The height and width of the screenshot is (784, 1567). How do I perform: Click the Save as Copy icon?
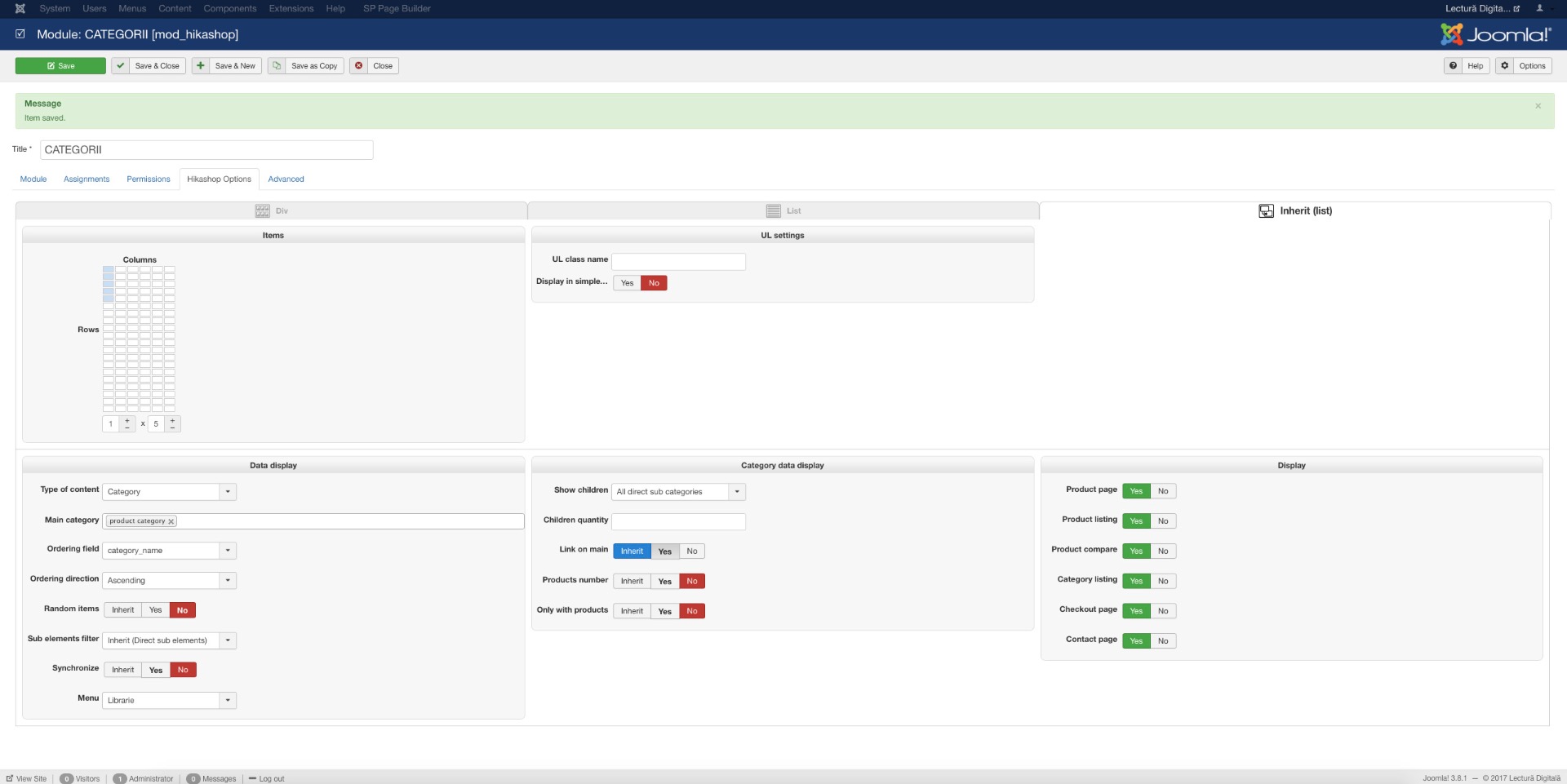(x=277, y=66)
